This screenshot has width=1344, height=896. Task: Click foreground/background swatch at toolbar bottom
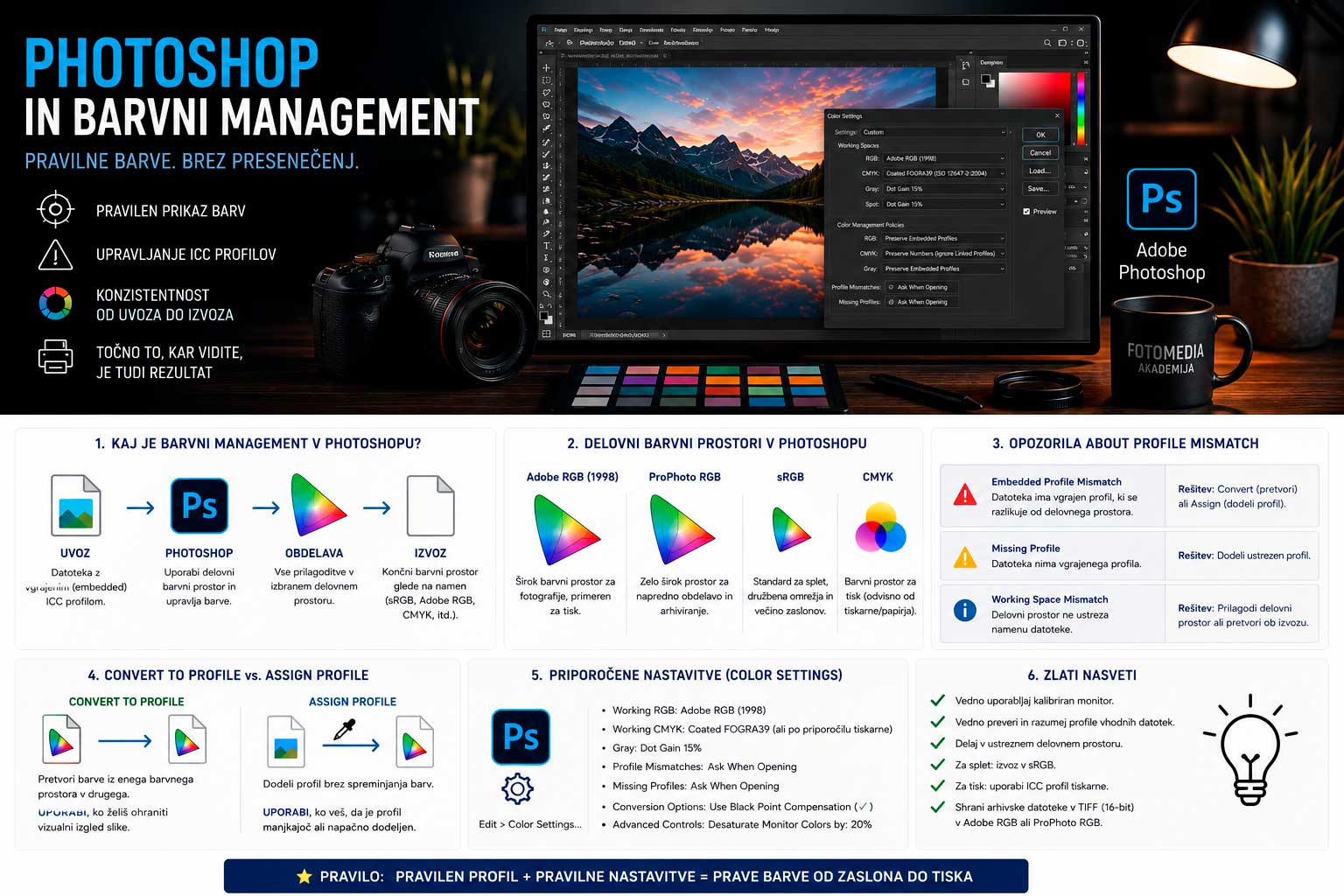click(x=546, y=318)
